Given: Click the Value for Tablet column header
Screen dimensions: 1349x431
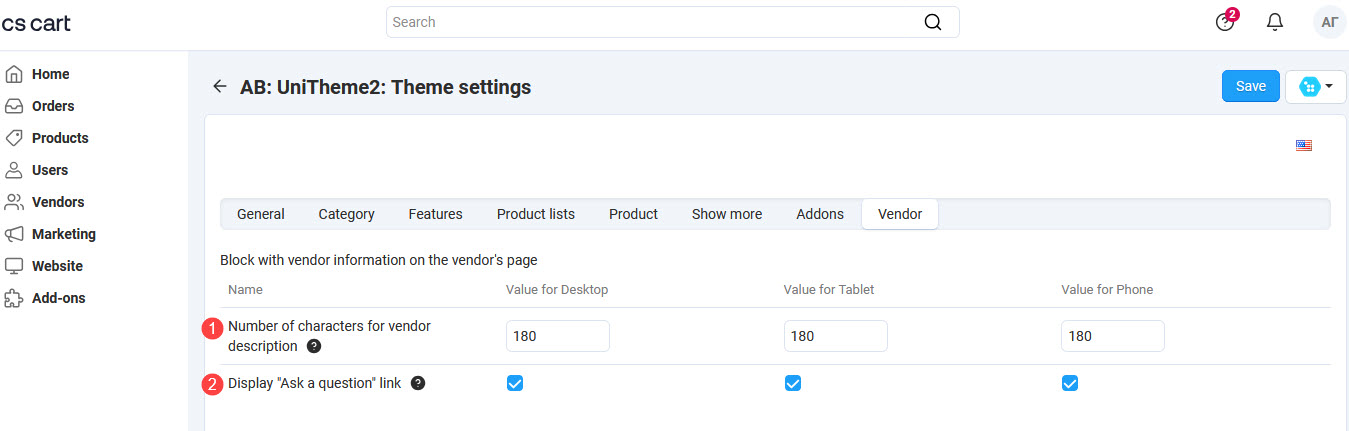Looking at the screenshot, I should point(829,290).
